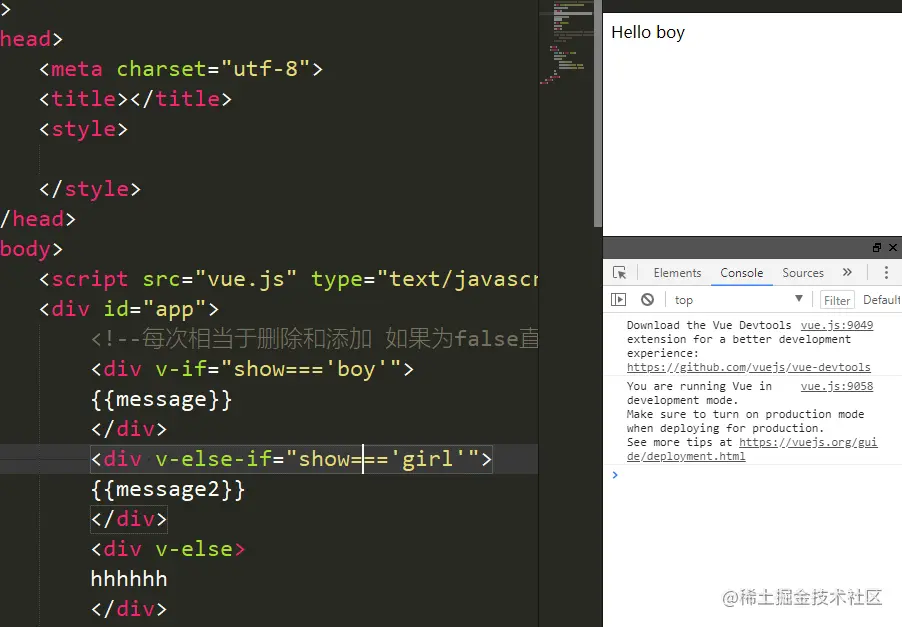Click the code minimap preview
Image resolution: width=902 pixels, height=627 pixels.
pos(567,43)
